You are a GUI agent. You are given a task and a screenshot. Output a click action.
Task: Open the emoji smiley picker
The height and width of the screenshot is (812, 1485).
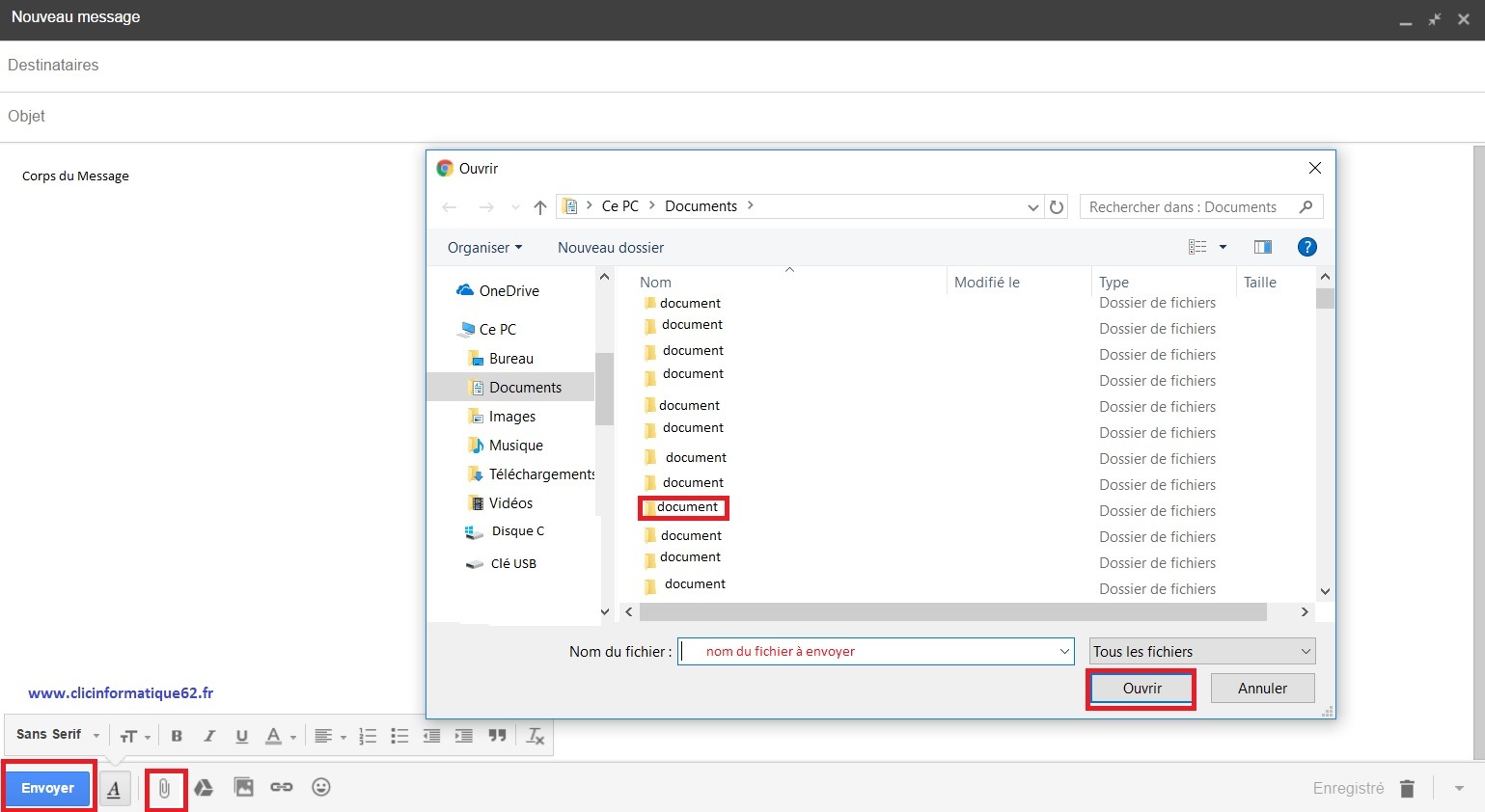(321, 788)
